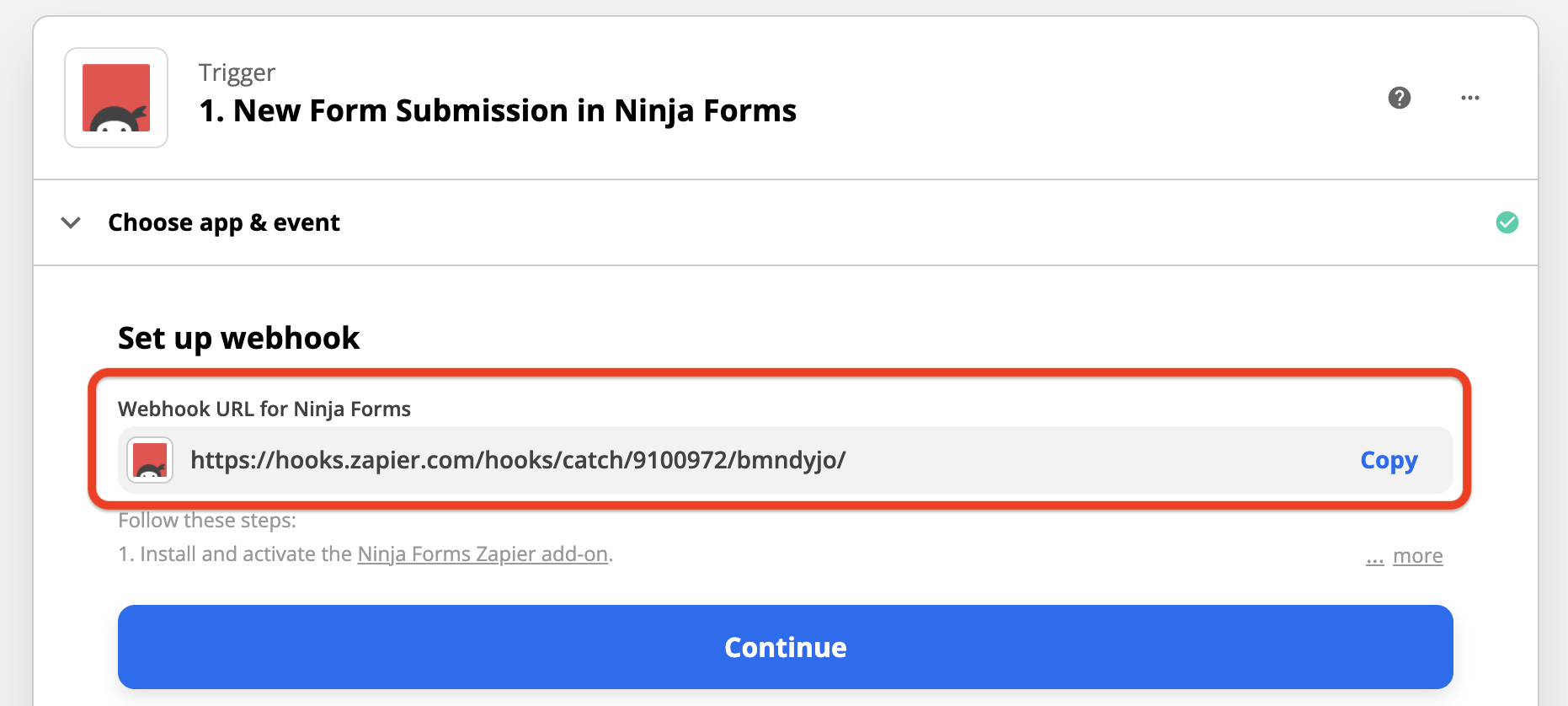This screenshot has width=1568, height=706.
Task: Click the Ninja Forms icon inside the webhook field
Action: pos(149,460)
